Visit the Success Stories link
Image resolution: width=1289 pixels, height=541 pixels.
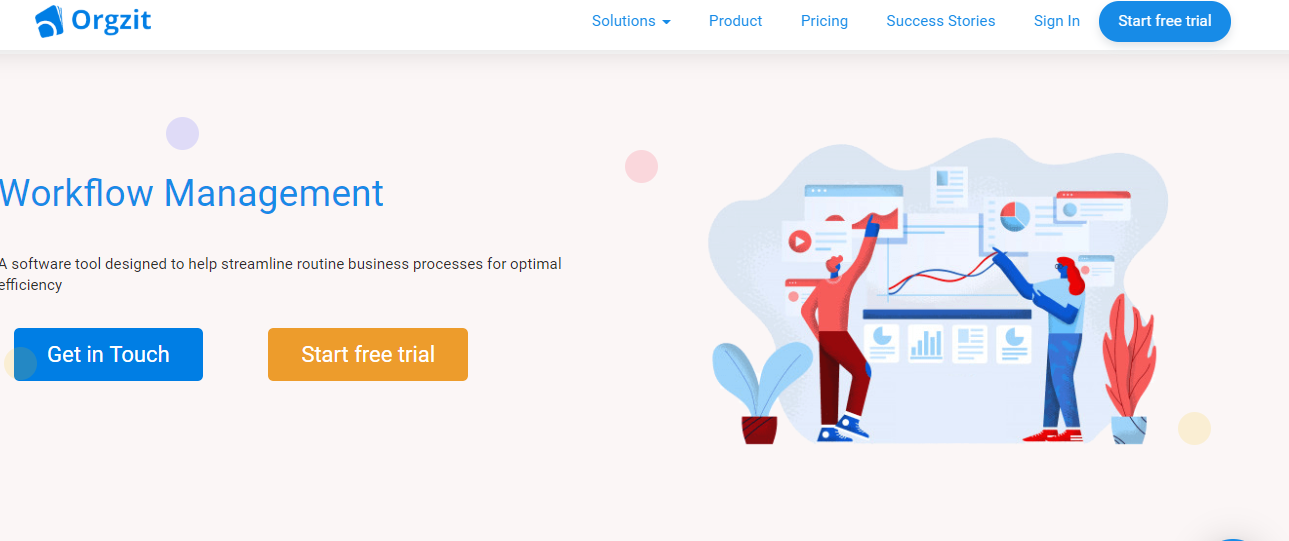coord(941,21)
